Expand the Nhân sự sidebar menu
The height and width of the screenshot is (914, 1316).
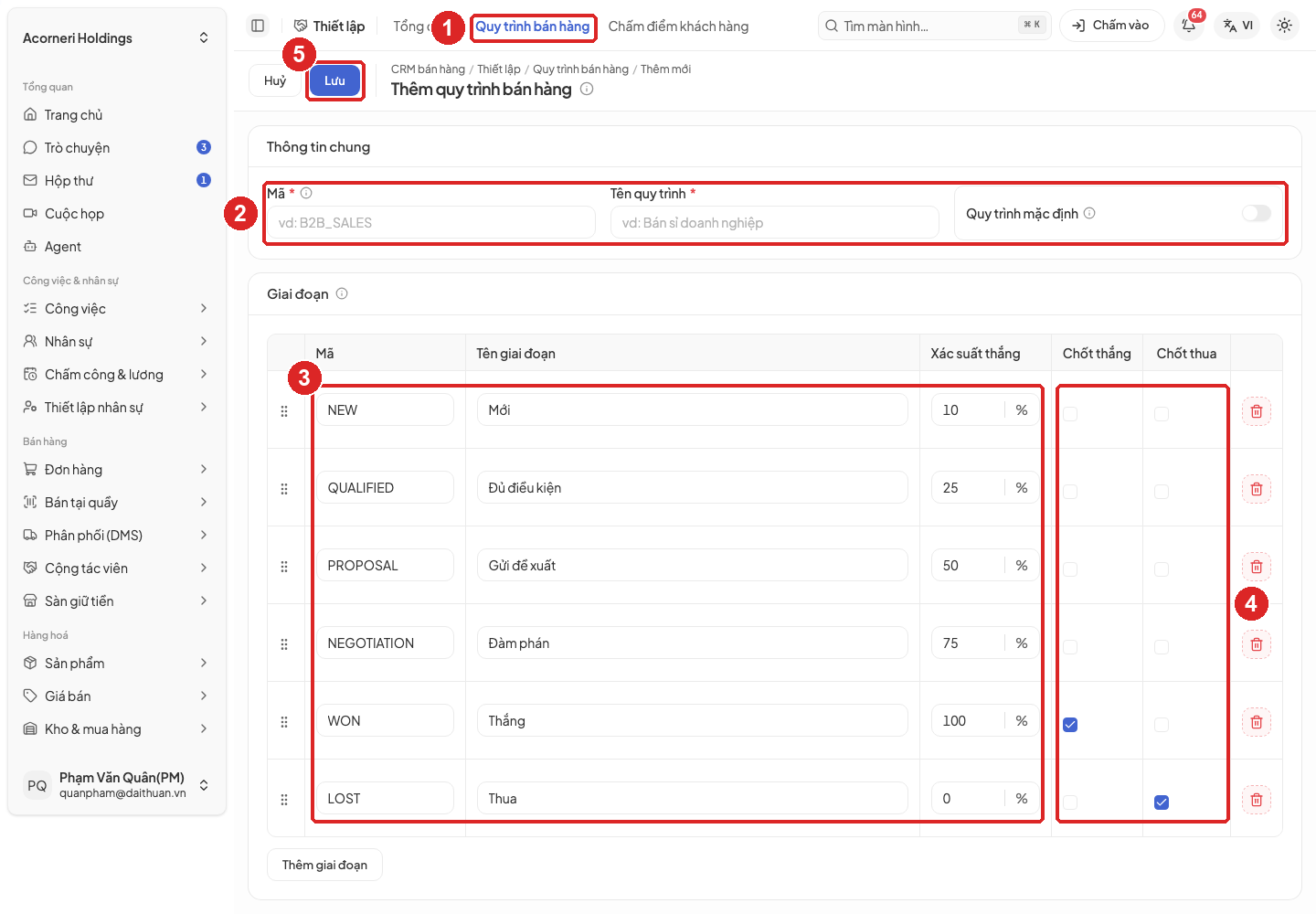pyautogui.click(x=117, y=341)
